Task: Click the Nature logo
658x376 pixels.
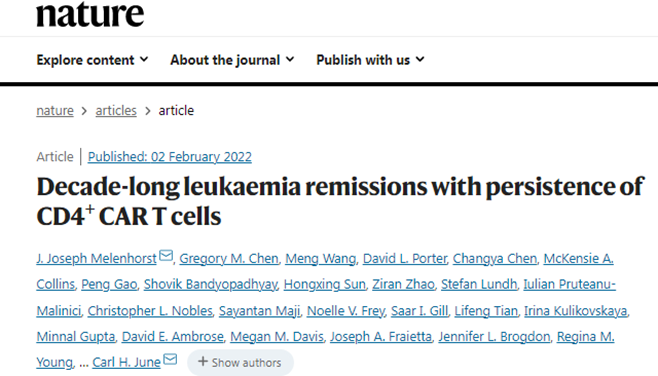Action: (90, 14)
